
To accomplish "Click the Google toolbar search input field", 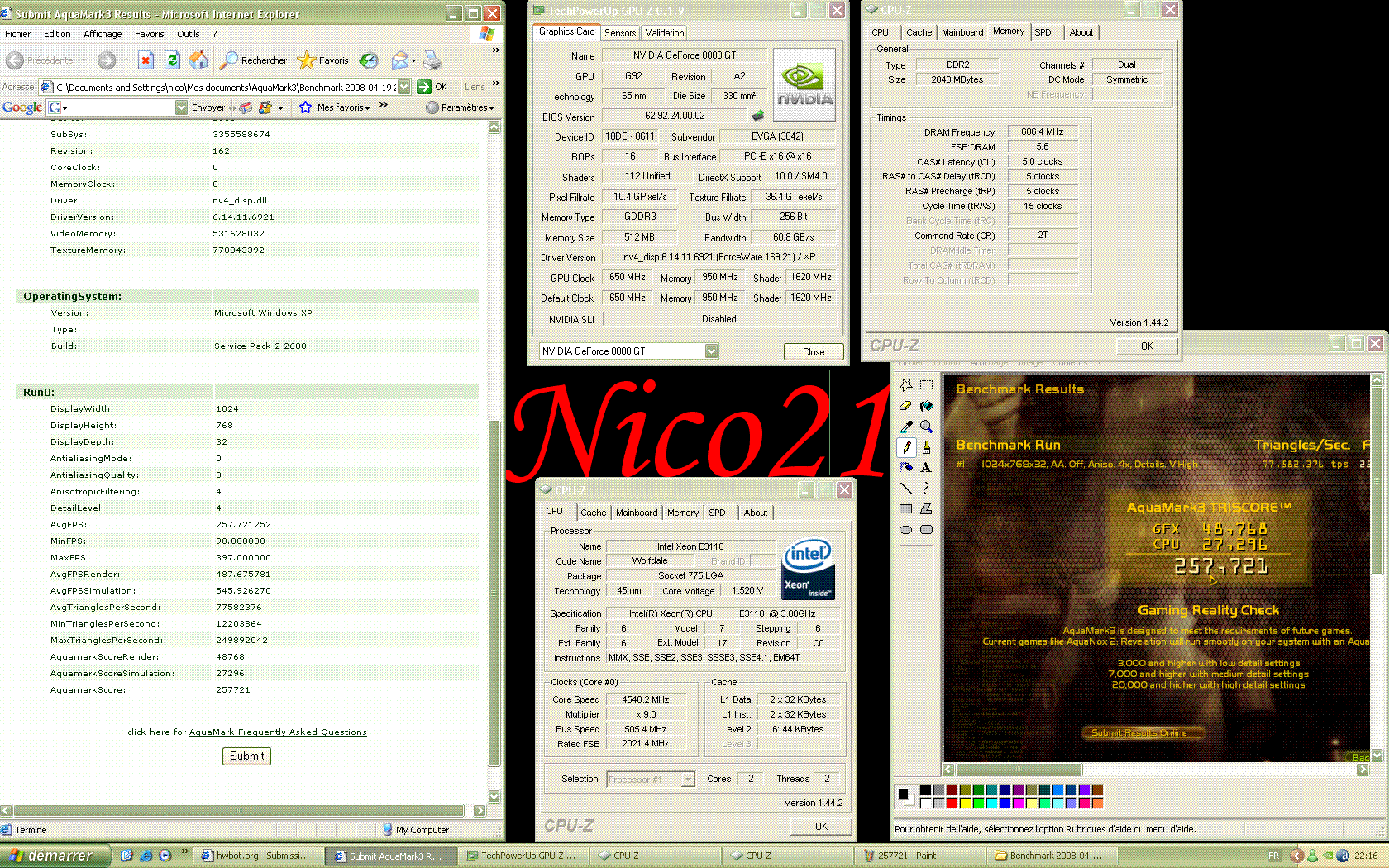I will click(x=117, y=107).
